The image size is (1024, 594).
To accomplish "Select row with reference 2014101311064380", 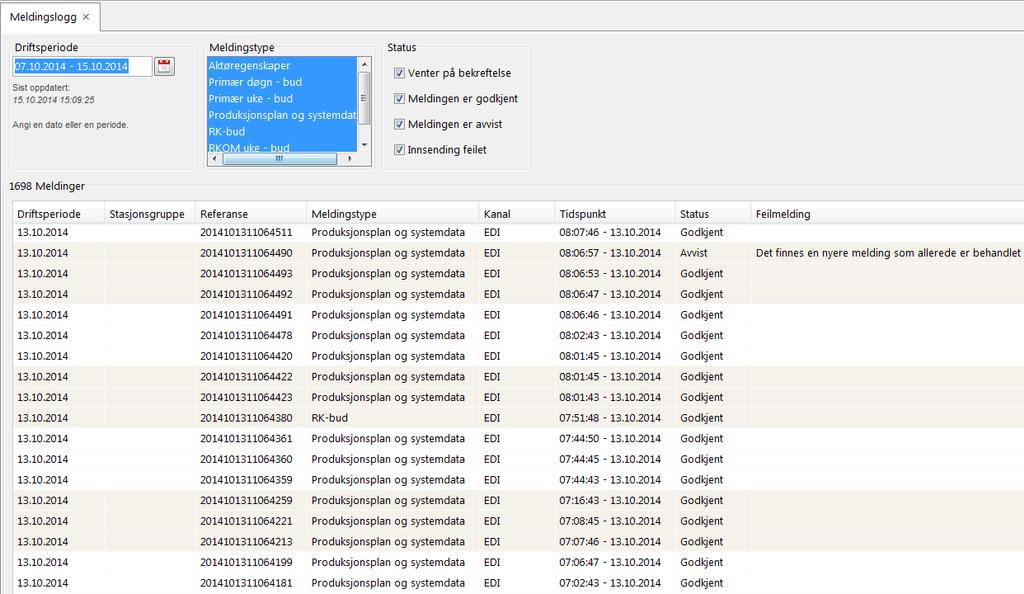I will (519, 418).
